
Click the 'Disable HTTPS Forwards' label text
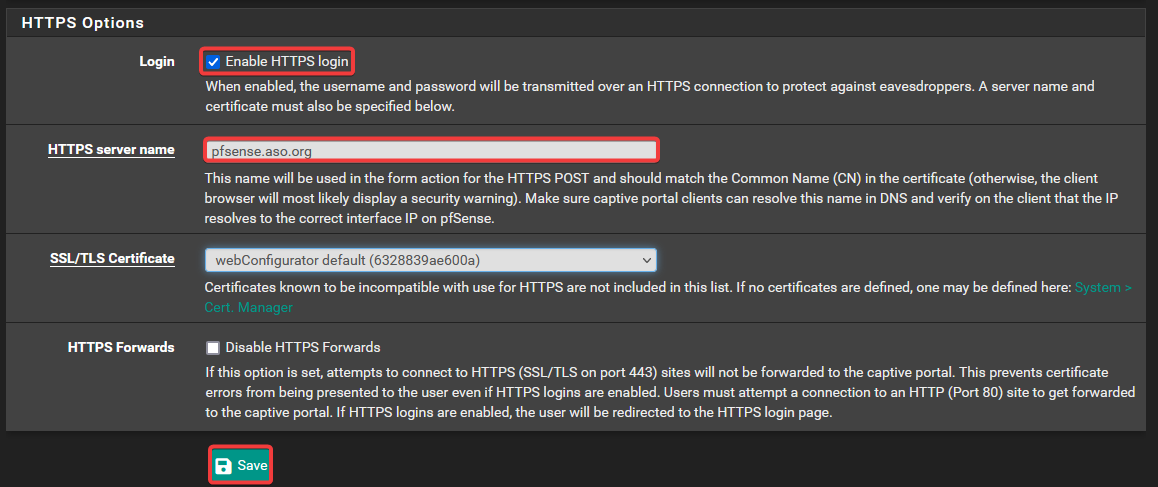pyautogui.click(x=303, y=348)
